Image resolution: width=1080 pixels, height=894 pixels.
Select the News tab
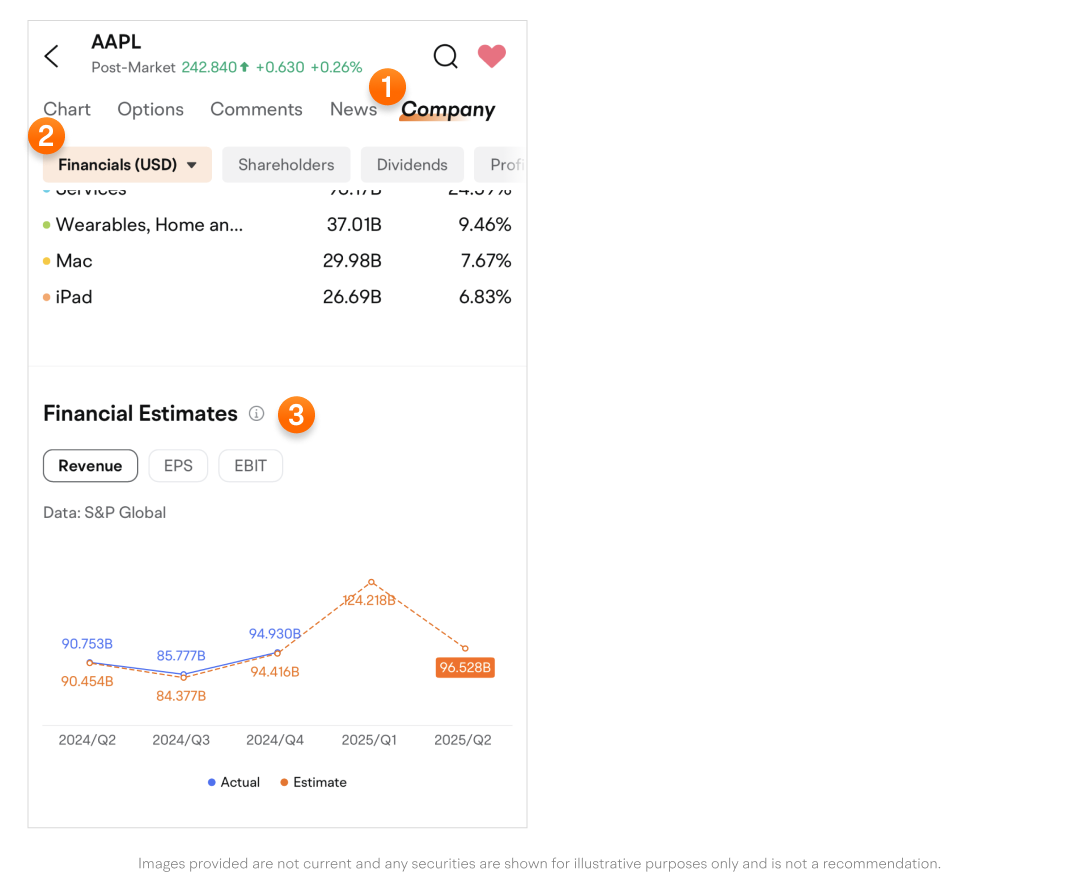pyautogui.click(x=353, y=109)
